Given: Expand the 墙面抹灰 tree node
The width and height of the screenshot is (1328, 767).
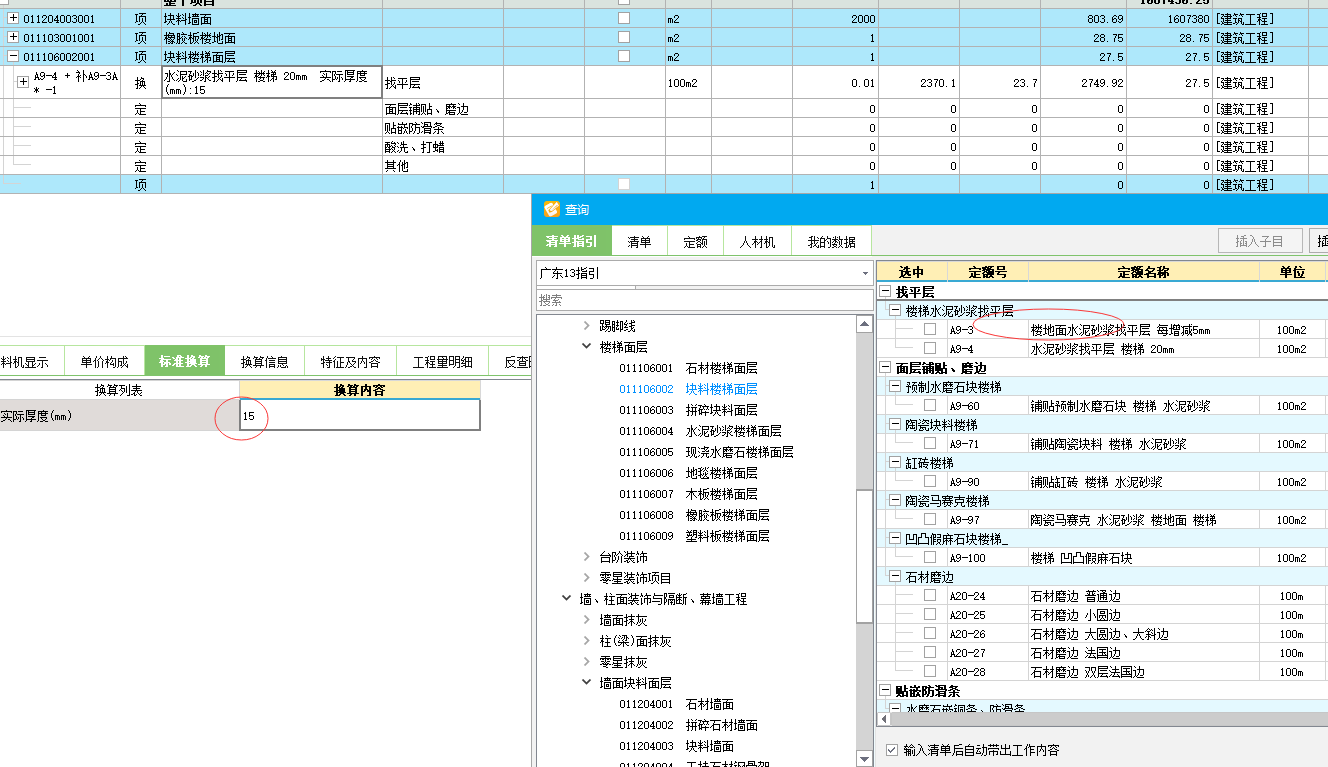Looking at the screenshot, I should pyautogui.click(x=587, y=620).
